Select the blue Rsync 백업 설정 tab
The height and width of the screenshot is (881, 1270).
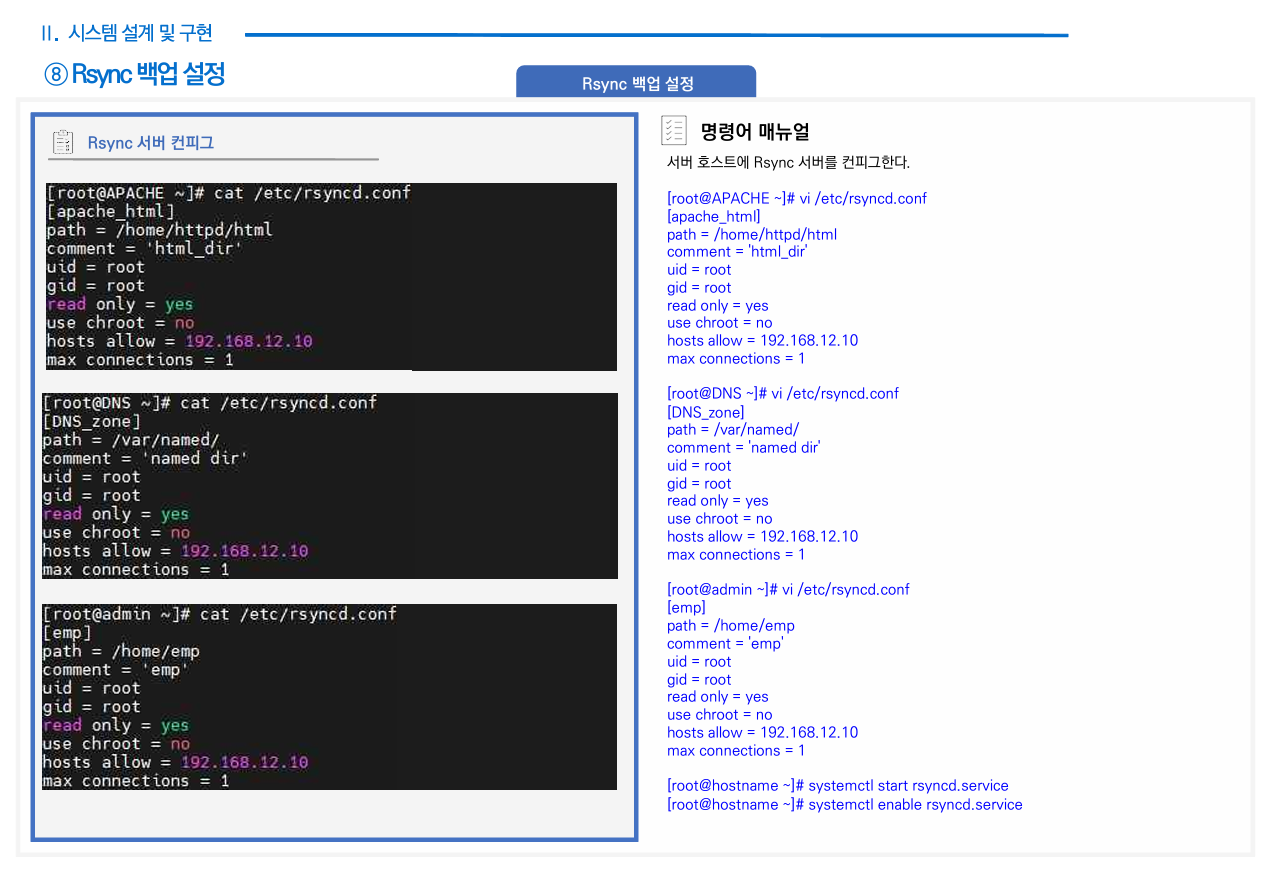[x=636, y=83]
